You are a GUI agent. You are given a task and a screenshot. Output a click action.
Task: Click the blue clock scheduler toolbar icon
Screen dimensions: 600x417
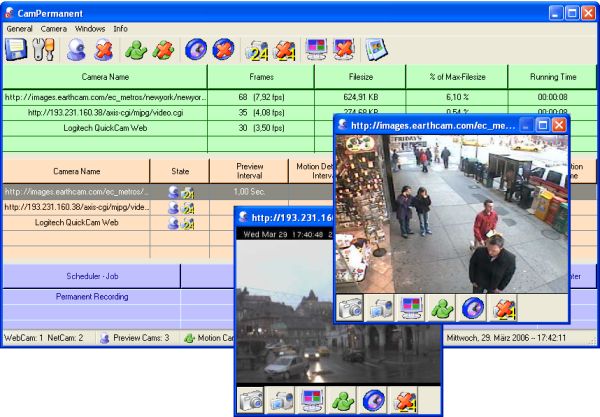click(x=196, y=49)
